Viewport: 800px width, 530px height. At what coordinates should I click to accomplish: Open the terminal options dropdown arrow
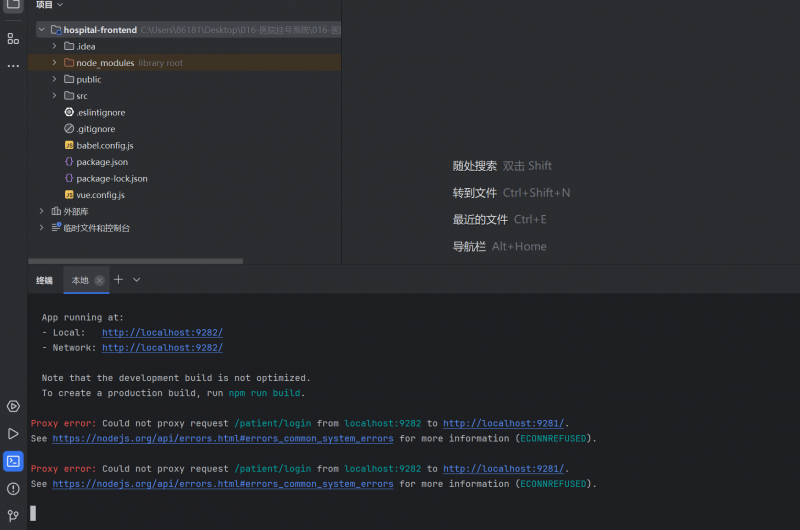[136, 280]
